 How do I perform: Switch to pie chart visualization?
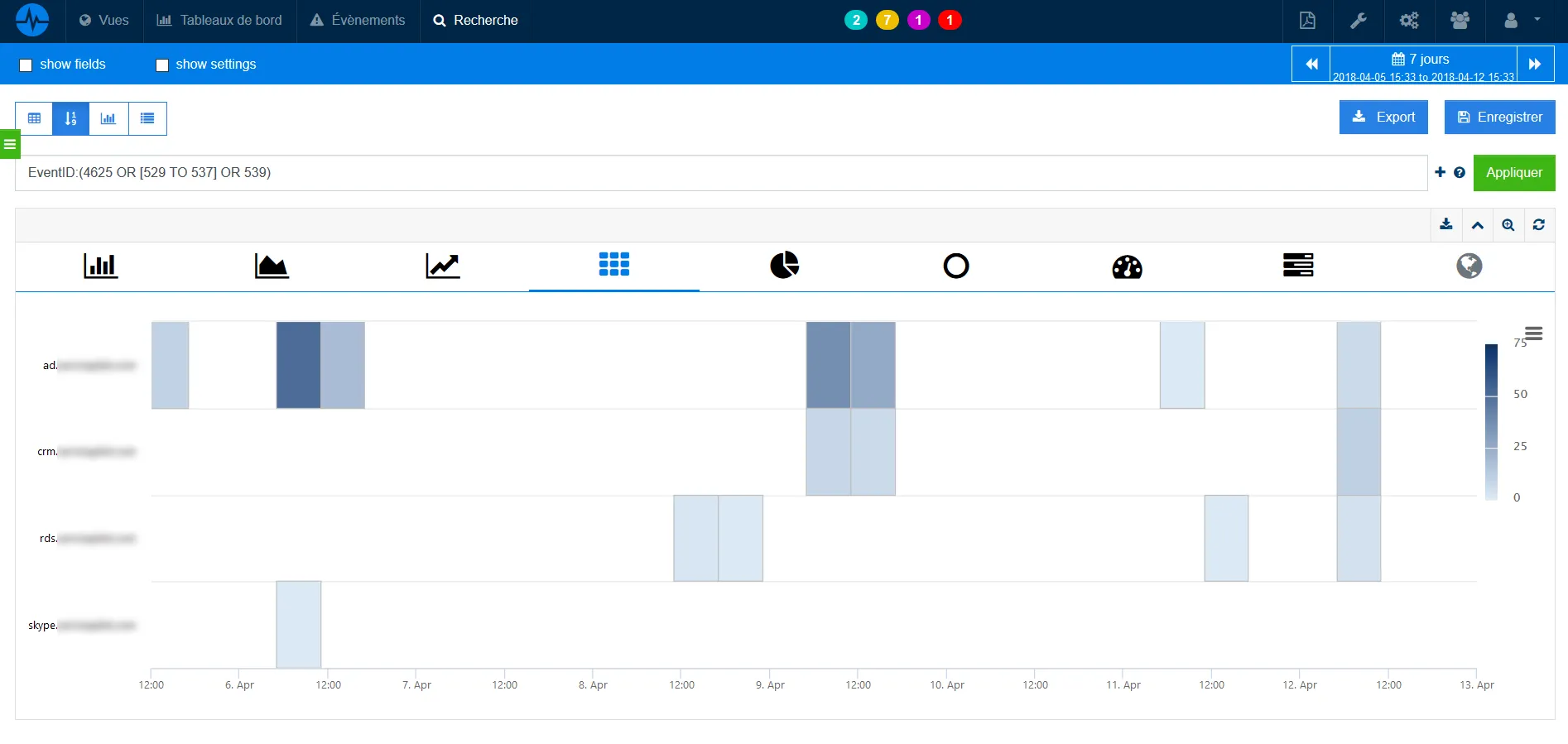[x=784, y=265]
